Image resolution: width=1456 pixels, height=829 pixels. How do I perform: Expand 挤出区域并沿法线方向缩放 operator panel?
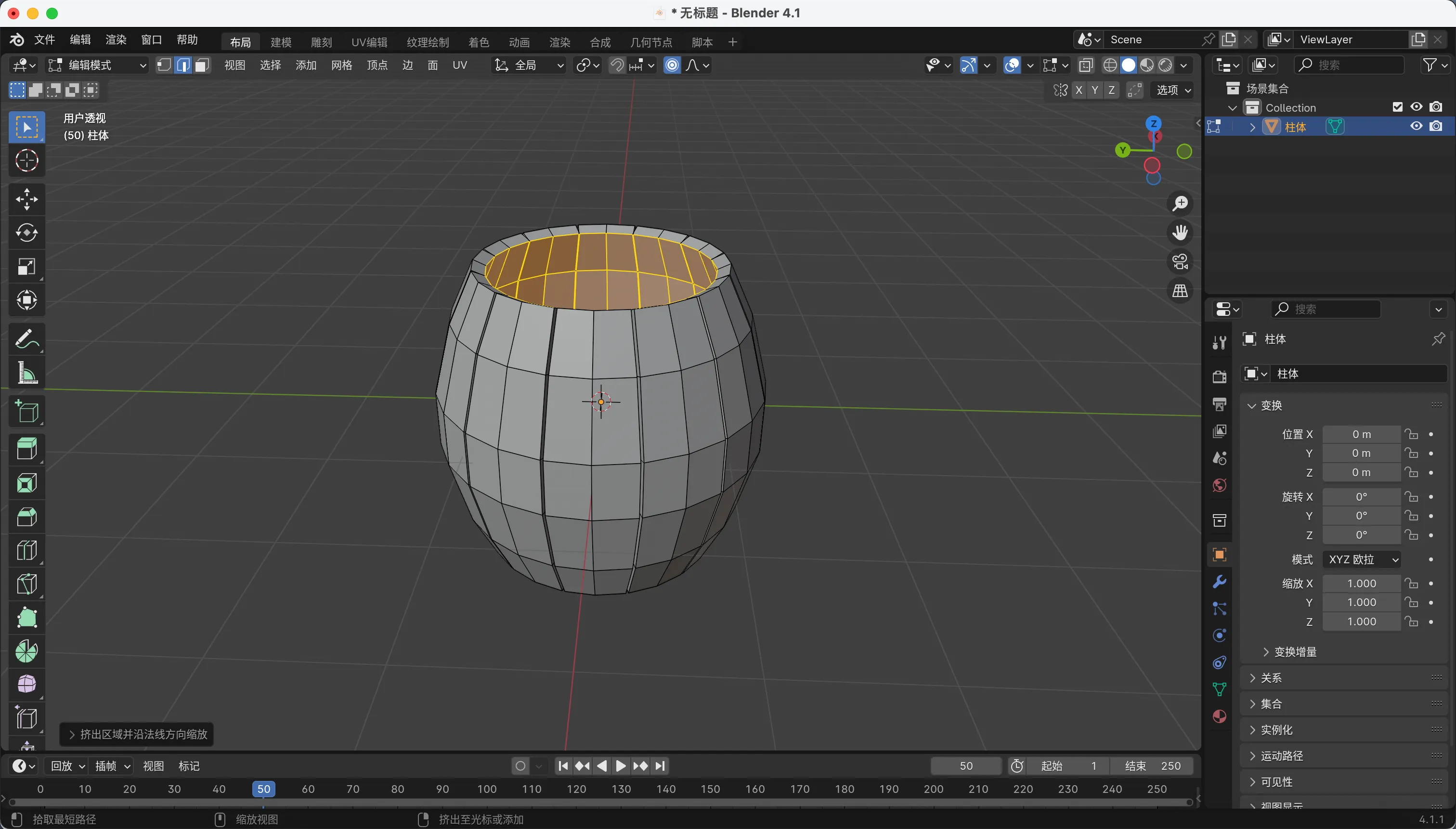137,735
